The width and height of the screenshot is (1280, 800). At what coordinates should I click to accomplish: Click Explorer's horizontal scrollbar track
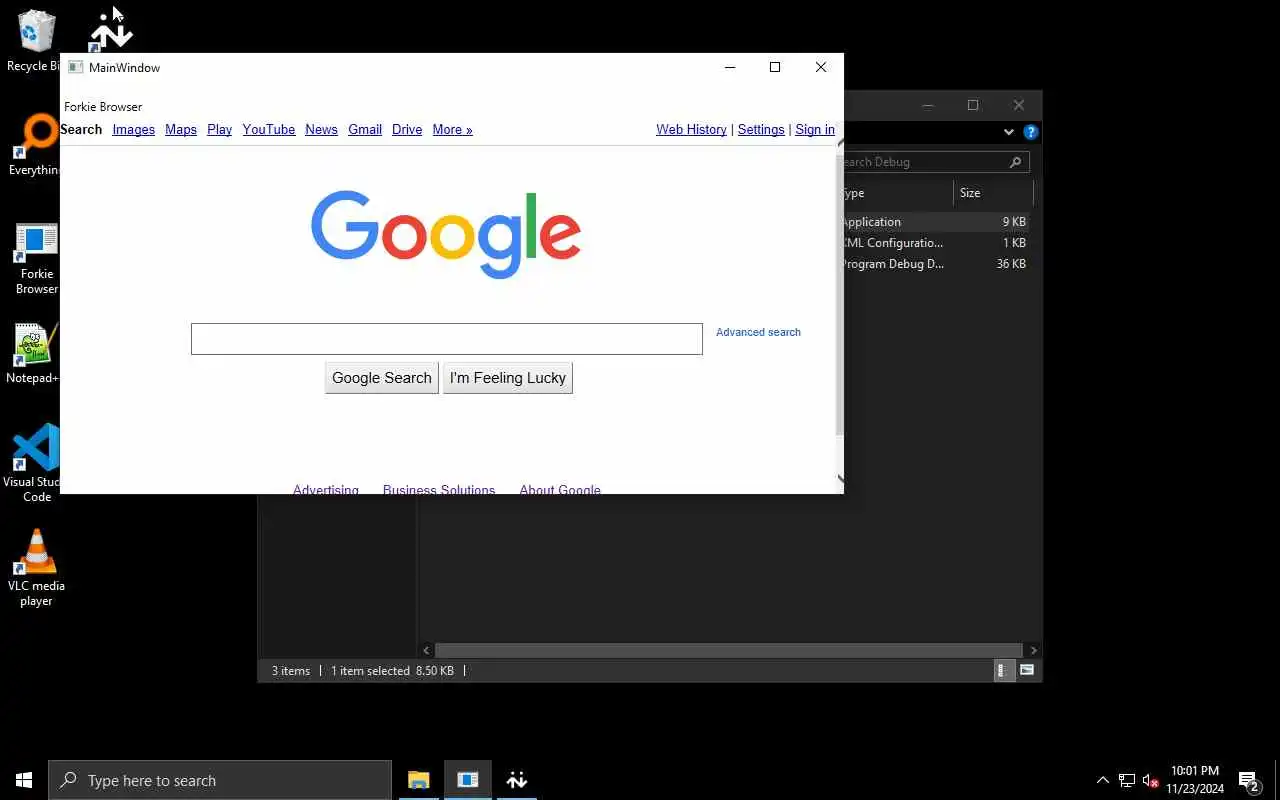(728, 650)
